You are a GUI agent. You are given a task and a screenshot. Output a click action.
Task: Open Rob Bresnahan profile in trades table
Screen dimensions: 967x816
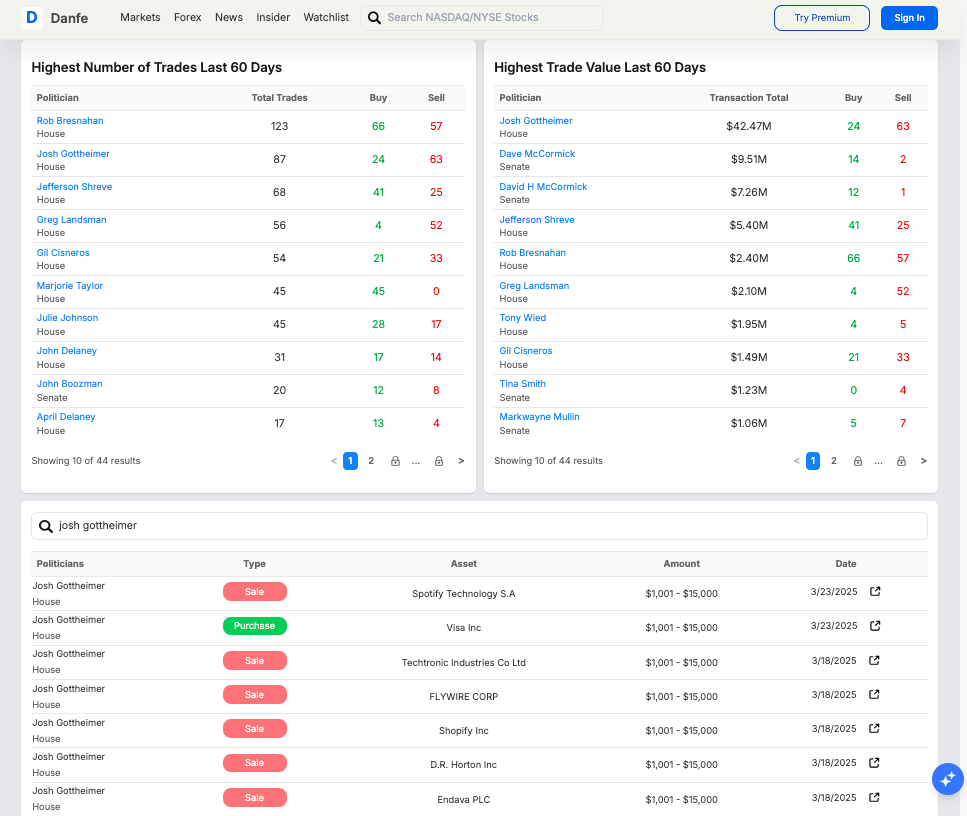pyautogui.click(x=70, y=121)
